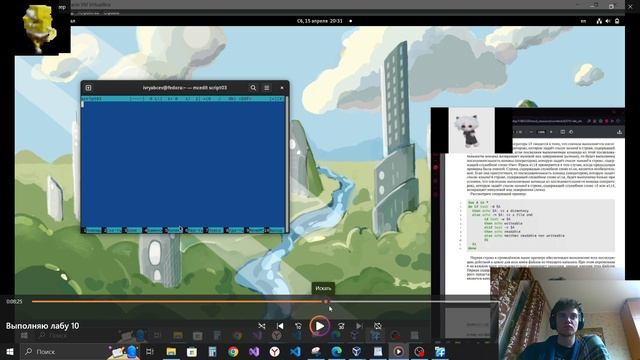Skip to the previous track

point(280,326)
